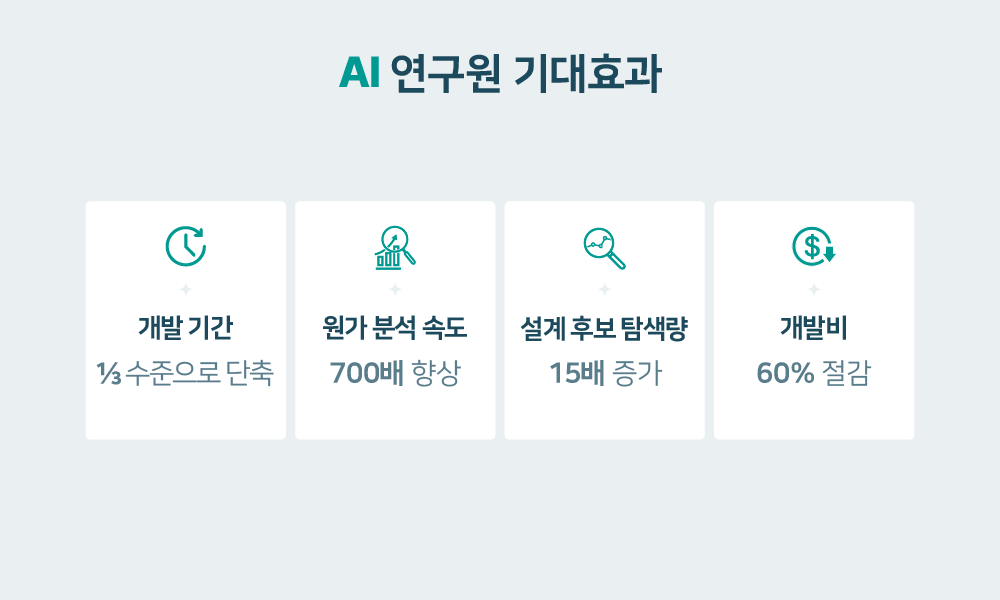Click empty bottom area of 개발 기간 card

(x=186, y=414)
